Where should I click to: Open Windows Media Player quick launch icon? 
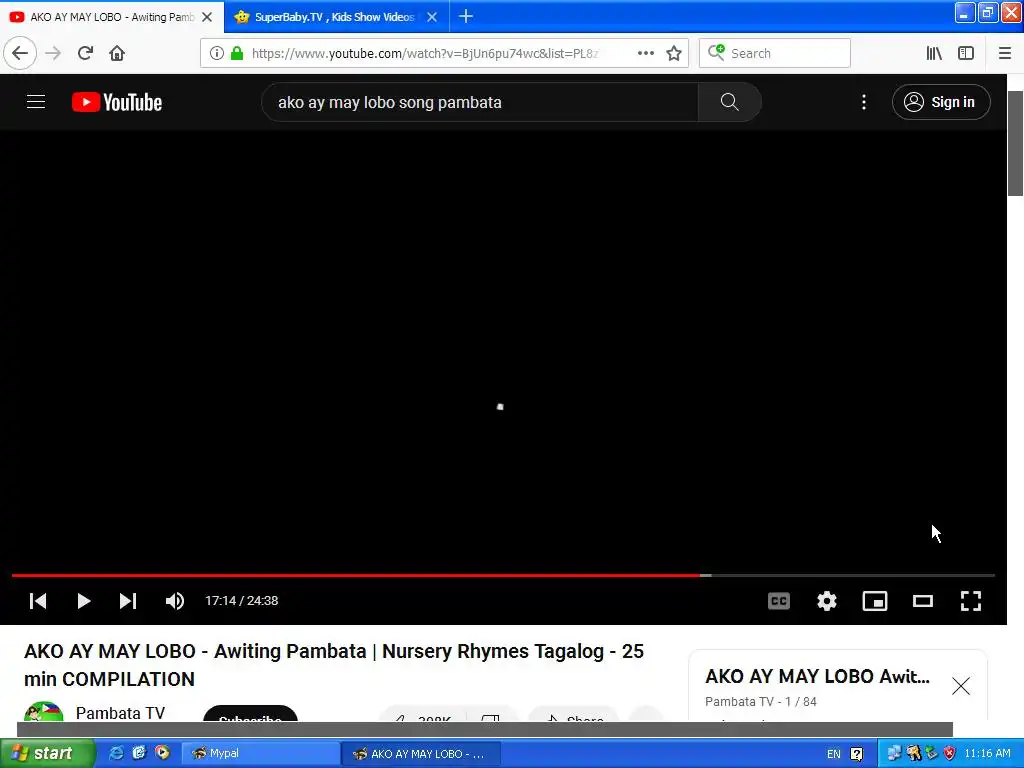pos(162,753)
